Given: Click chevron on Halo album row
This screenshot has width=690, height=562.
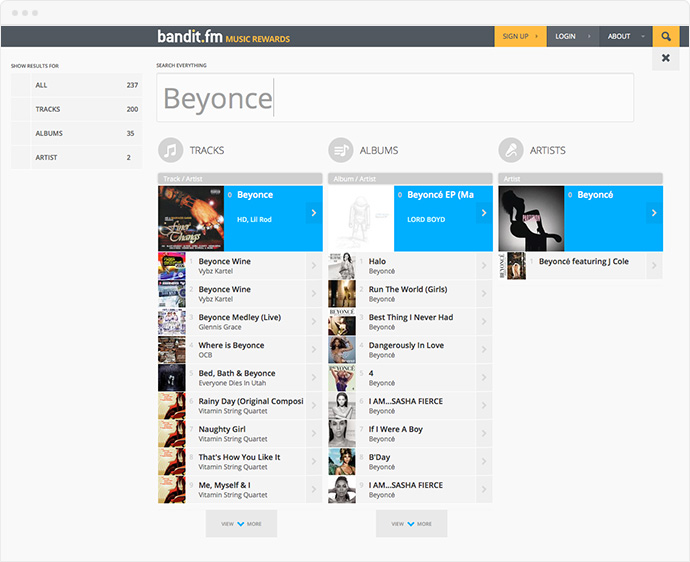Looking at the screenshot, I should pyautogui.click(x=484, y=266).
